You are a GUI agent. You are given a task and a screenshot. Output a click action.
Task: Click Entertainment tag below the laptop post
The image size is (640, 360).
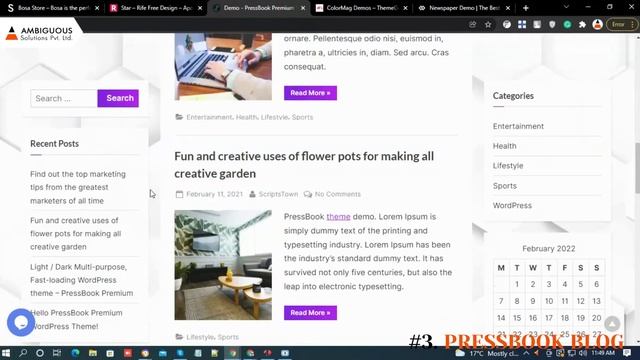click(x=209, y=117)
